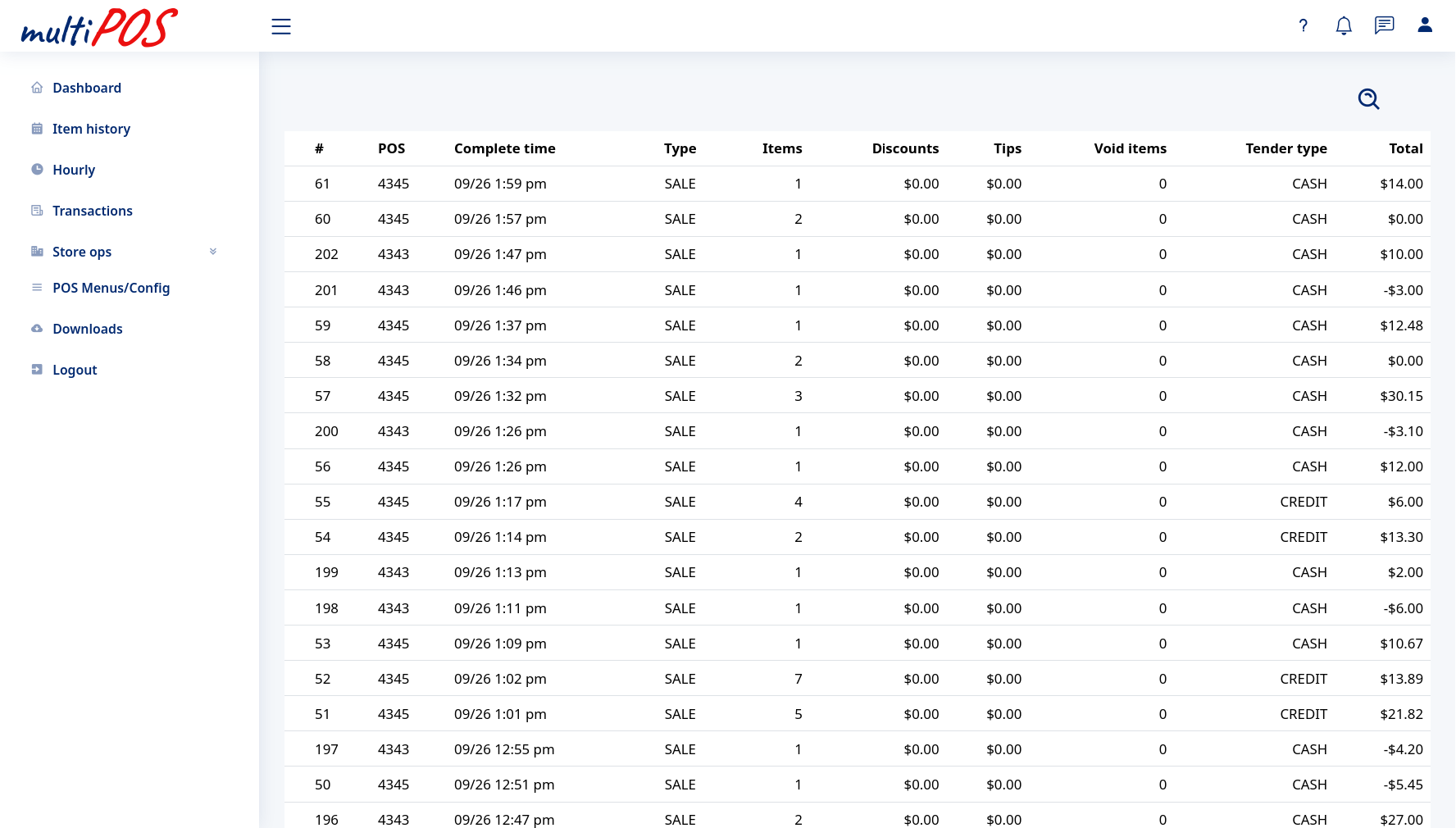Log out via Logout link
Screen dimensions: 1456x828
coord(75,370)
